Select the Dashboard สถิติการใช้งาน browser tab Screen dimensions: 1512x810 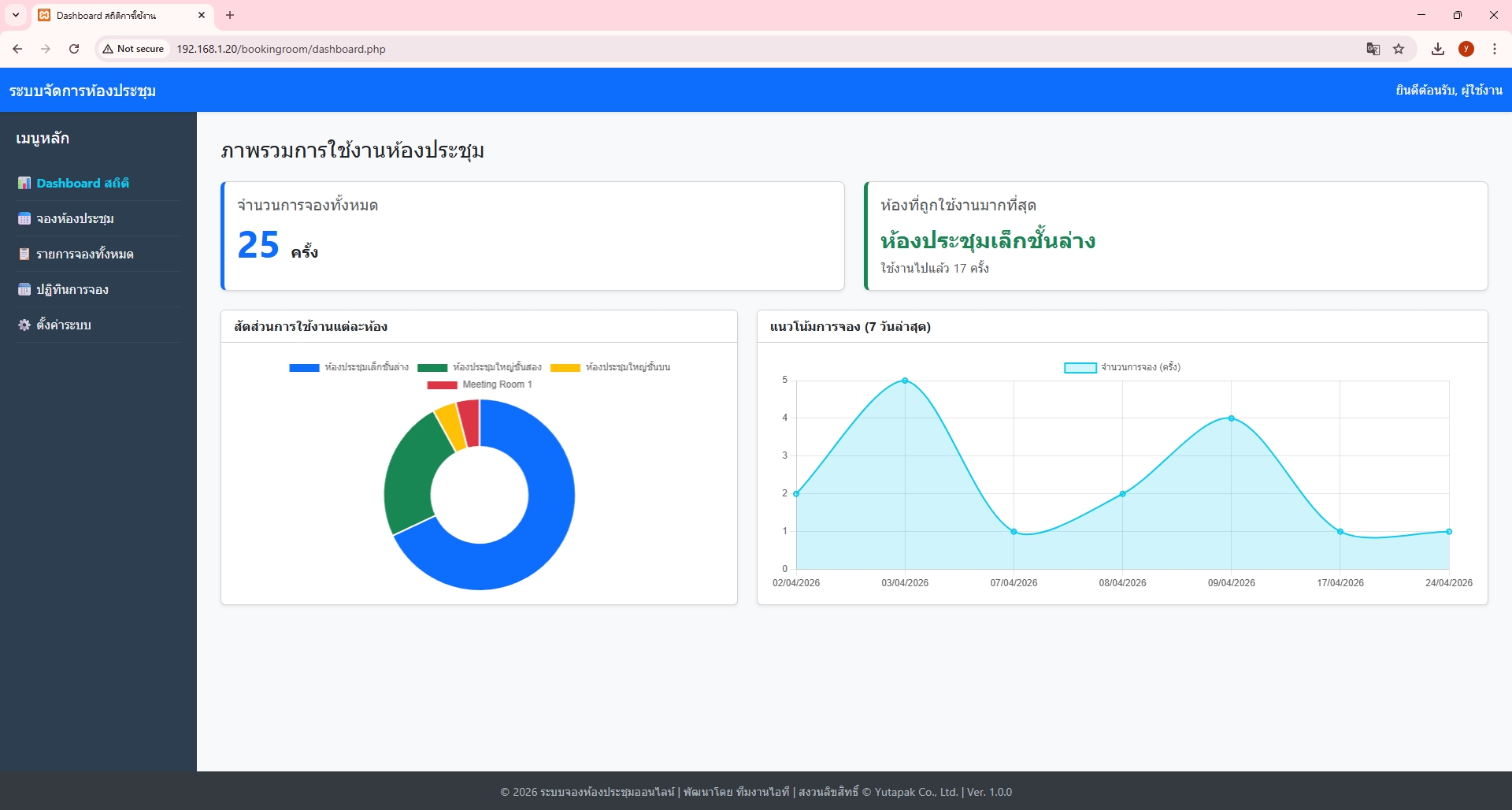click(121, 16)
